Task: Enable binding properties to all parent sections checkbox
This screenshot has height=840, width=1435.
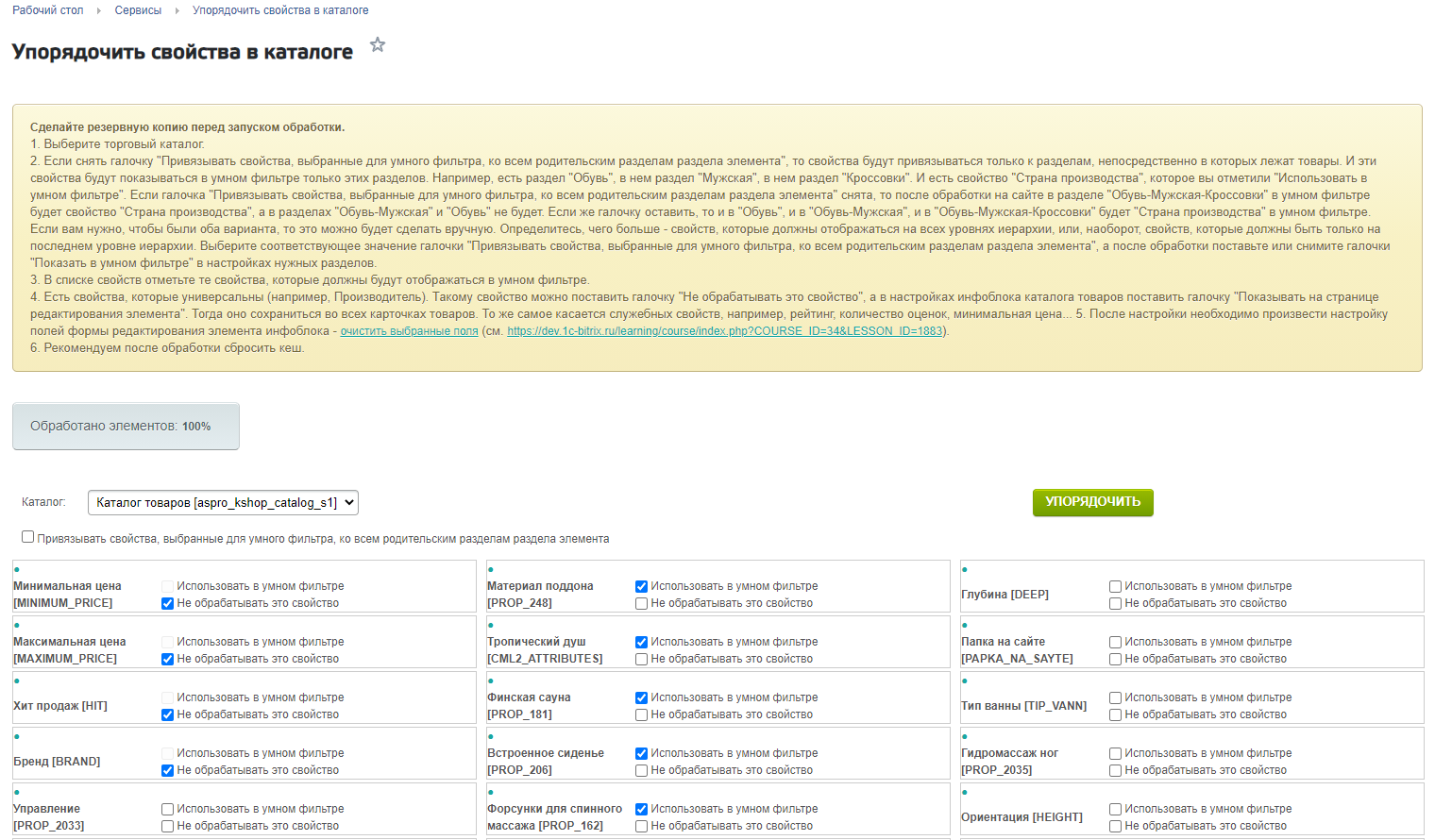Action: 28,537
